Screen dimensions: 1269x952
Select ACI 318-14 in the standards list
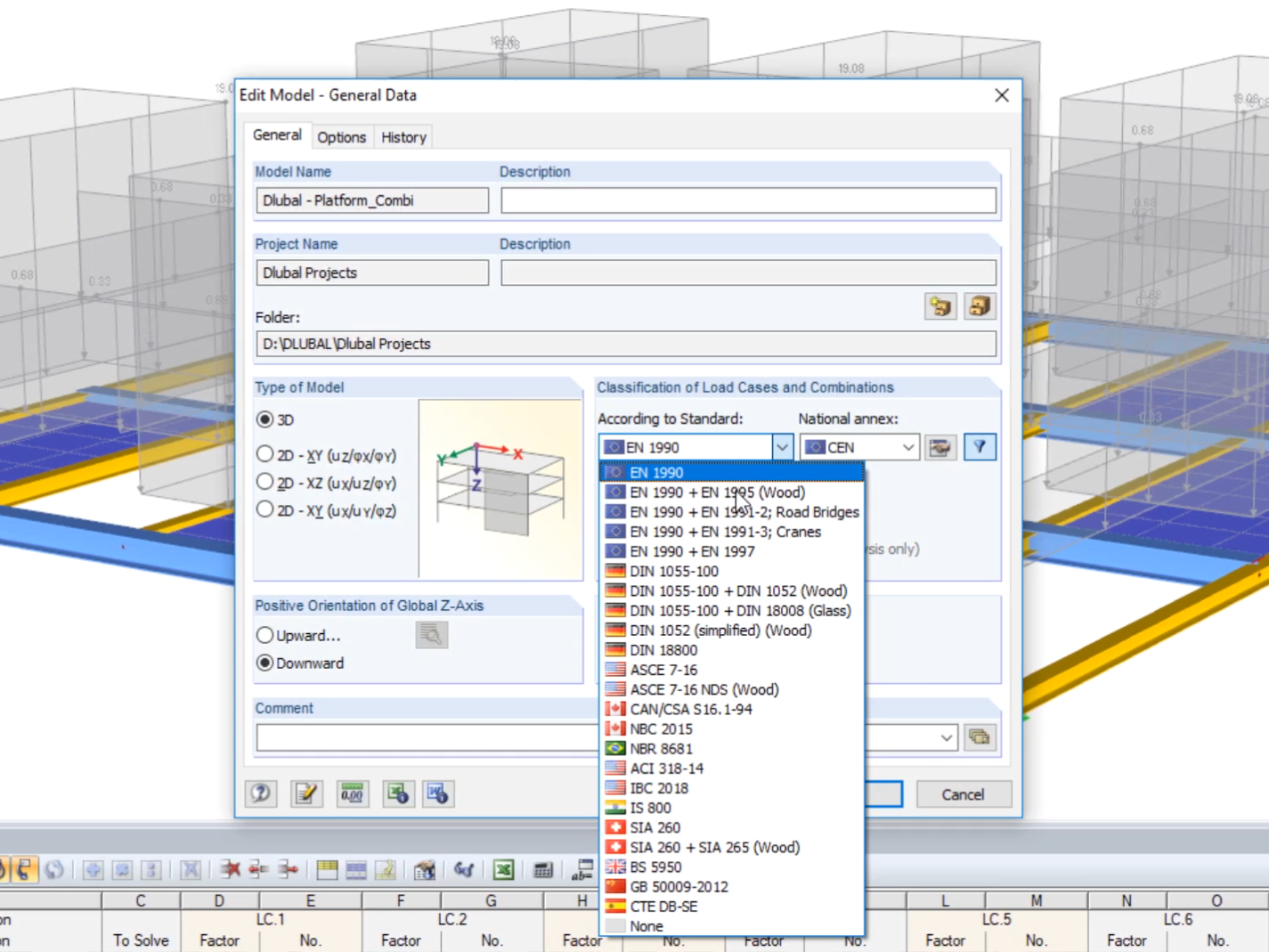point(732,768)
